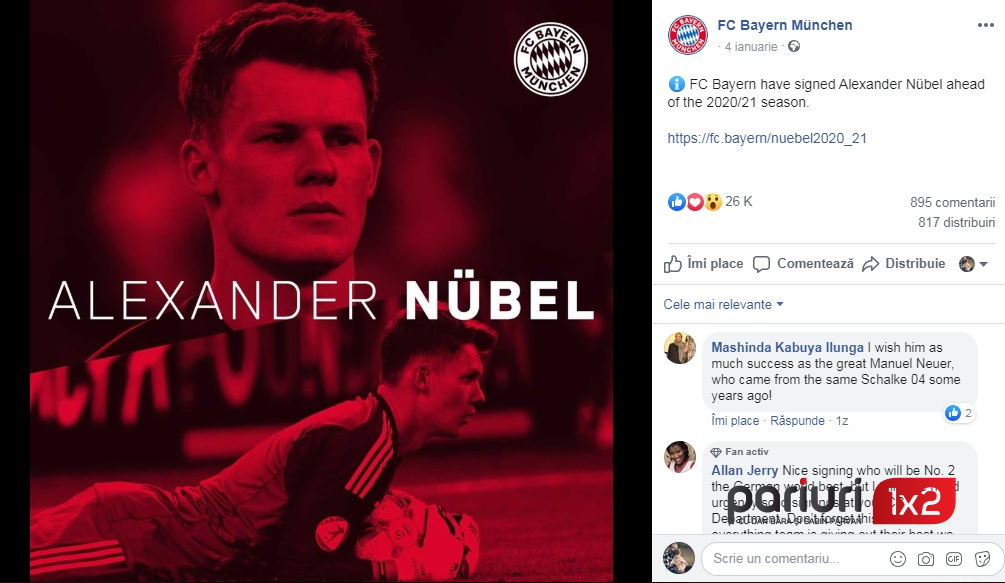Click the public globe audience icon

(x=793, y=46)
